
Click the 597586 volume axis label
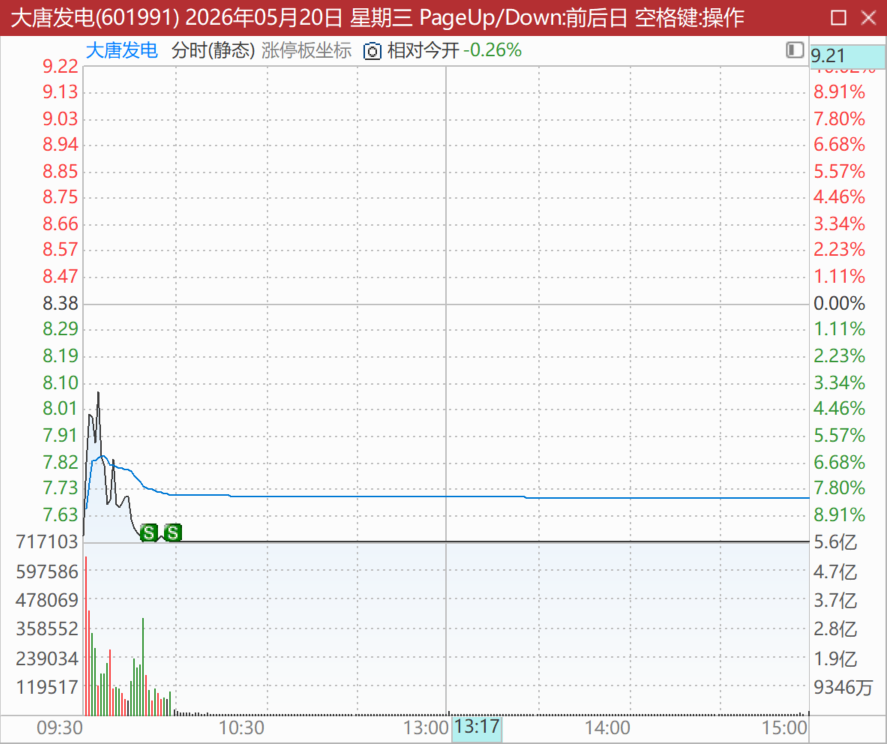(47, 571)
